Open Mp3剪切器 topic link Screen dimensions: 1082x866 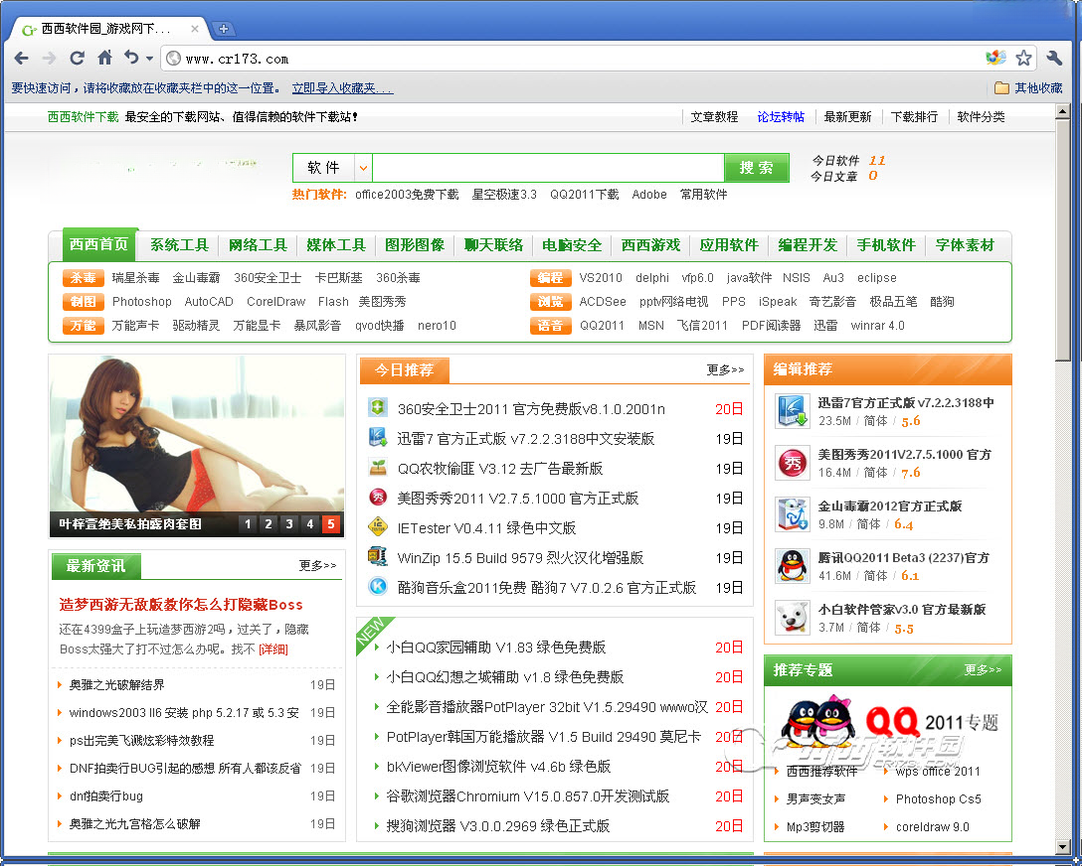[816, 827]
